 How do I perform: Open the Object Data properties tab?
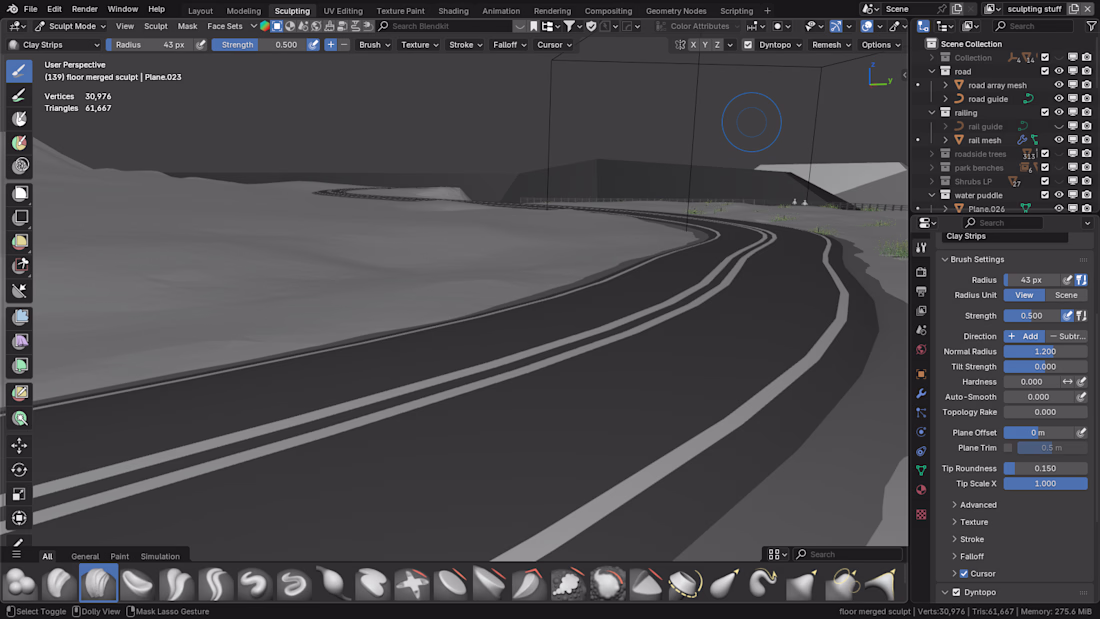click(921, 470)
